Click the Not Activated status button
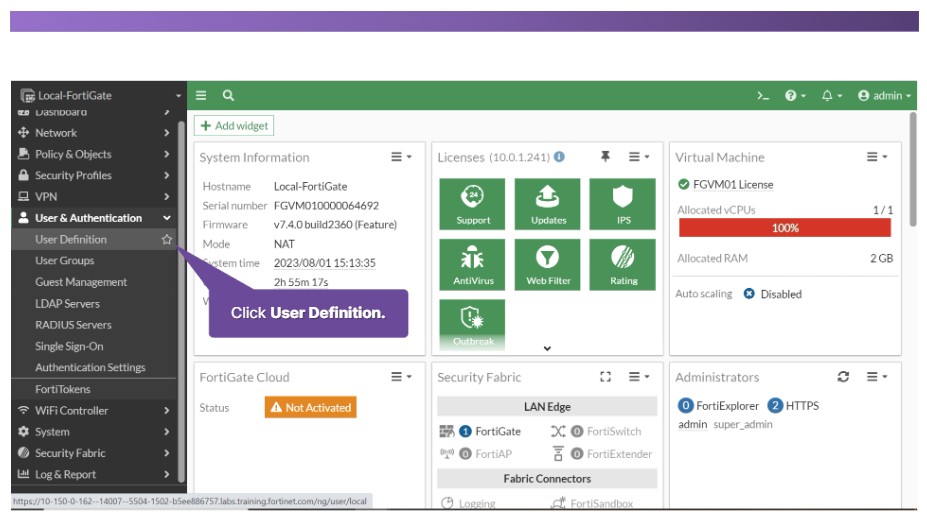 click(310, 407)
